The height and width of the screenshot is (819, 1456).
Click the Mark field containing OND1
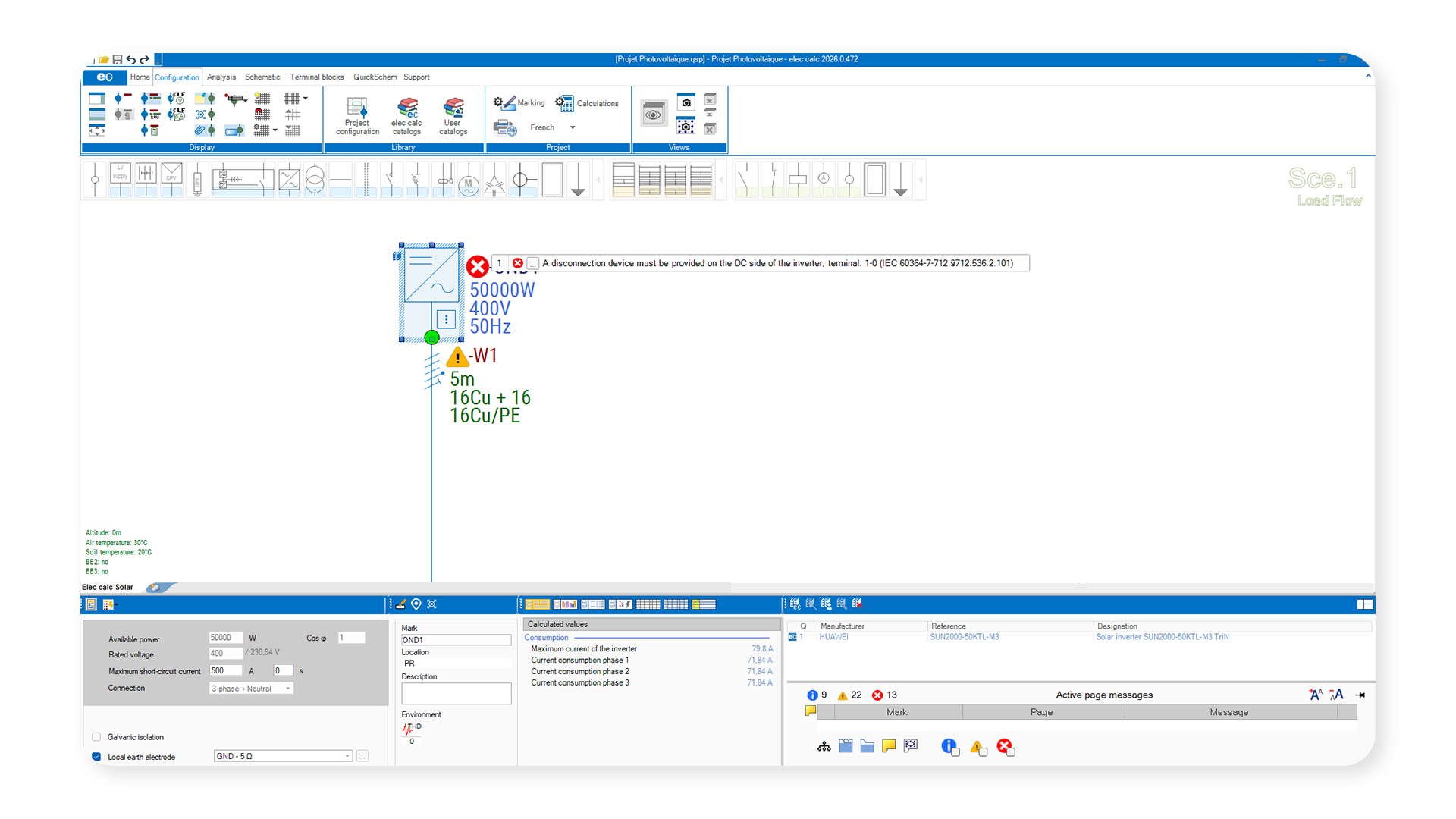click(x=455, y=640)
